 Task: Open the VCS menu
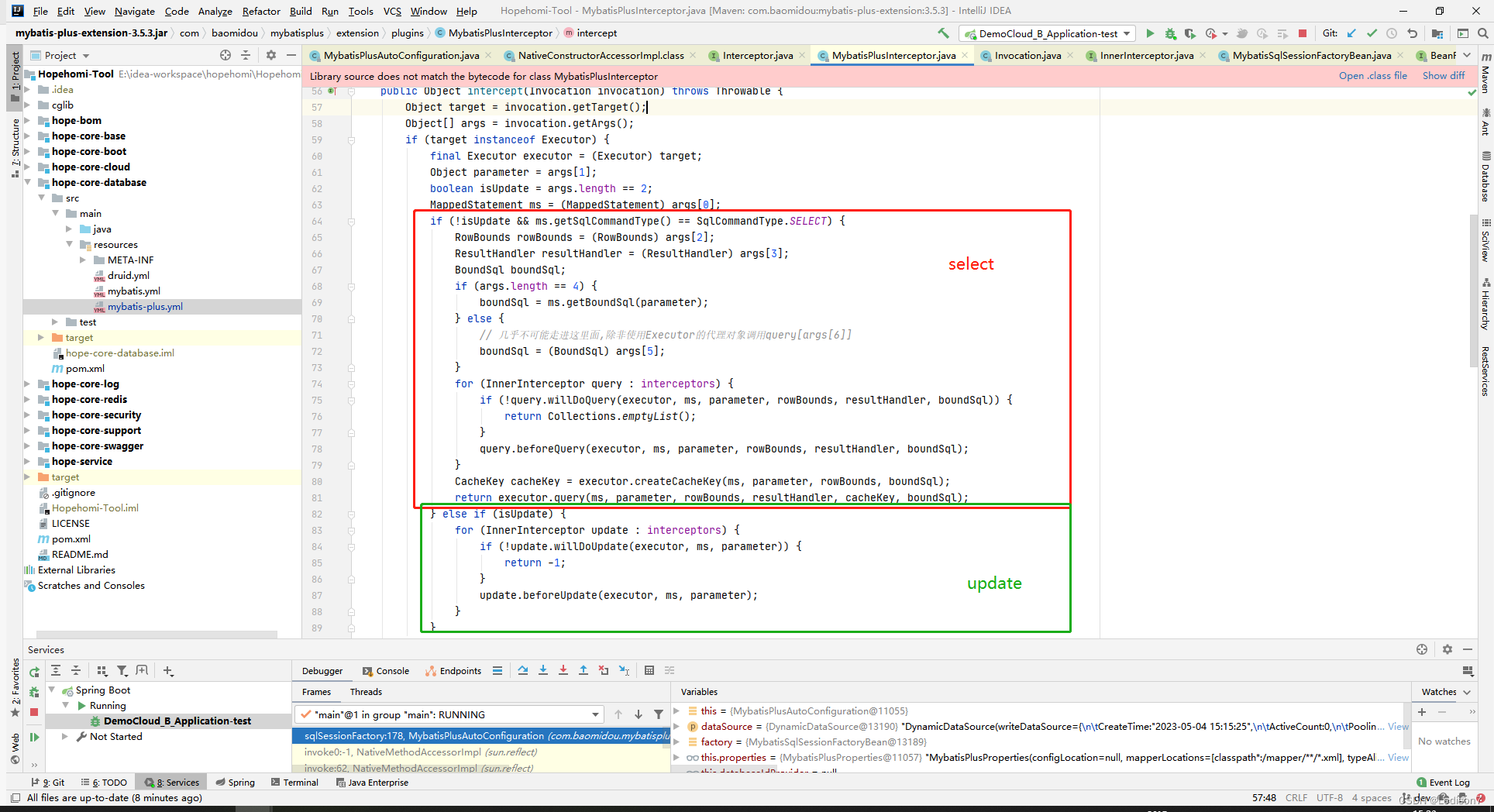click(392, 11)
